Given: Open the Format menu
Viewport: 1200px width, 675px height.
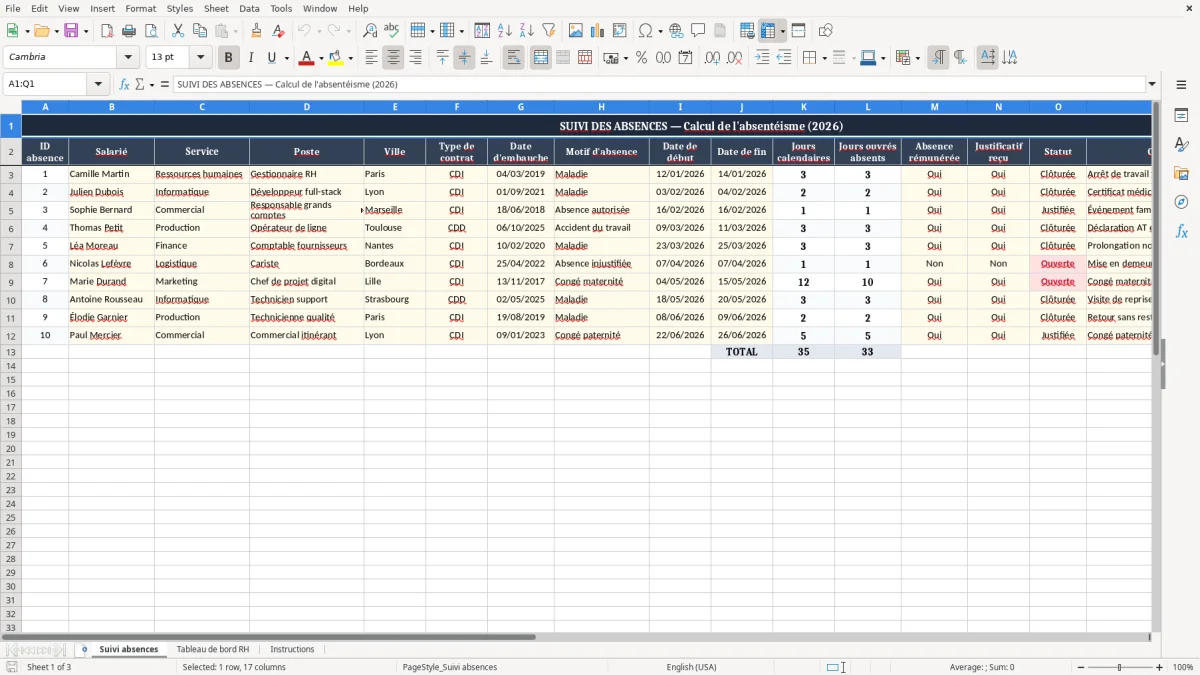Looking at the screenshot, I should tap(140, 8).
